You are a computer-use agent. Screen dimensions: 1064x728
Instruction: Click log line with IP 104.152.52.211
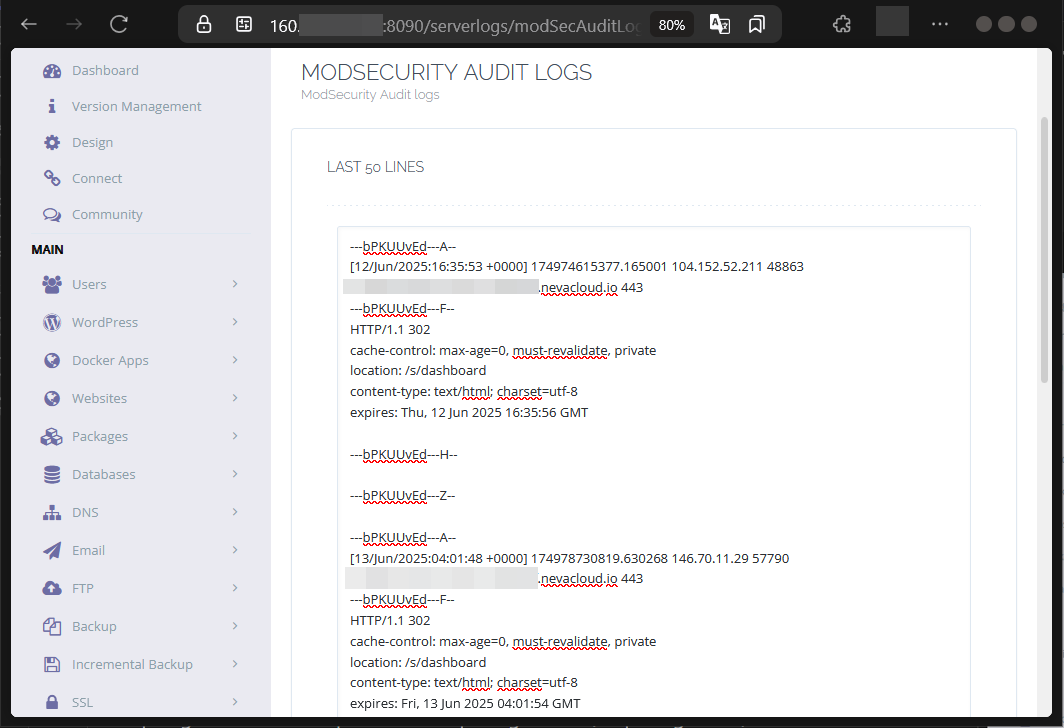point(576,267)
